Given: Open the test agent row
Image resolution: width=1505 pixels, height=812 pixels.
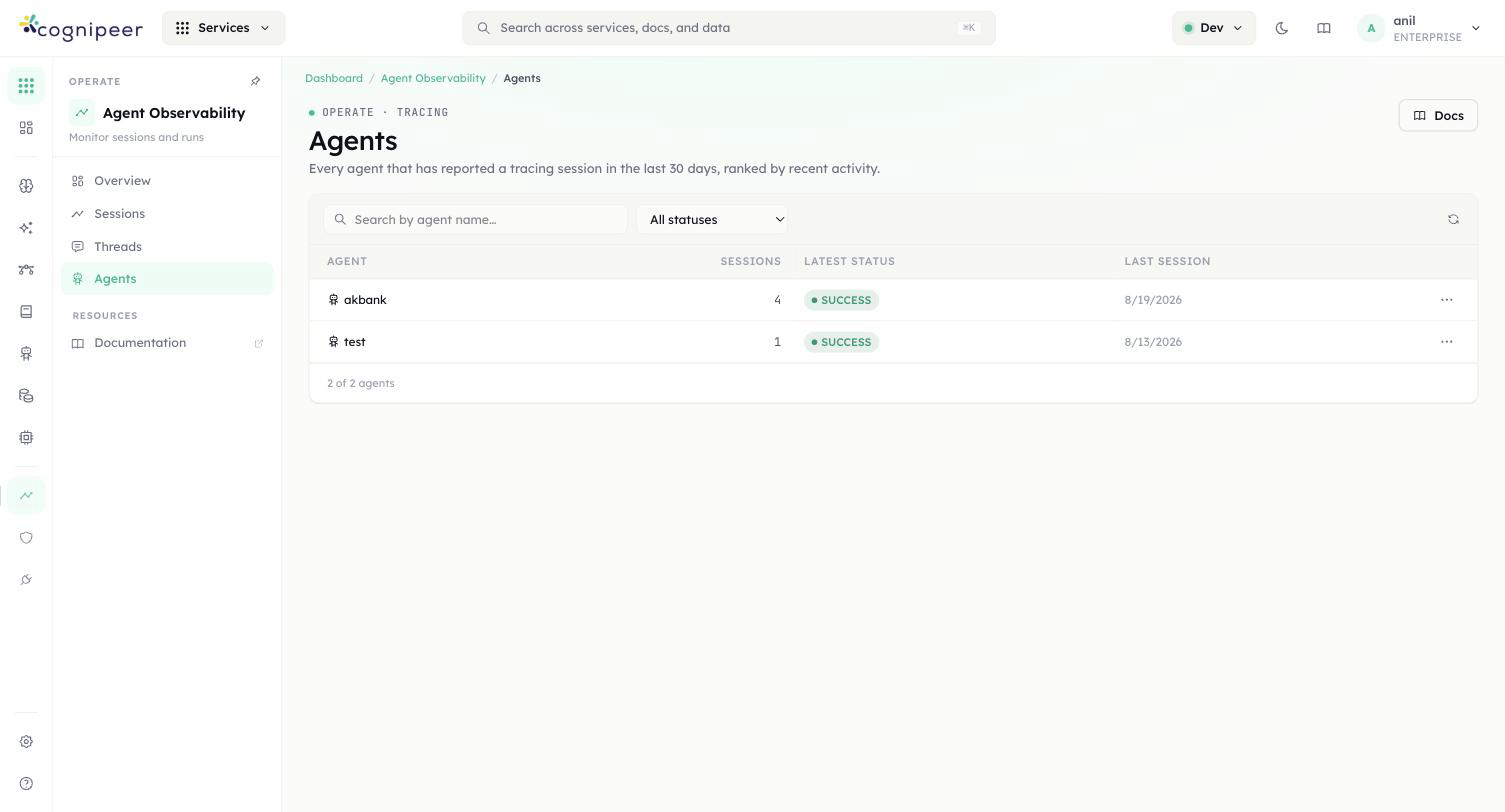Looking at the screenshot, I should (893, 342).
